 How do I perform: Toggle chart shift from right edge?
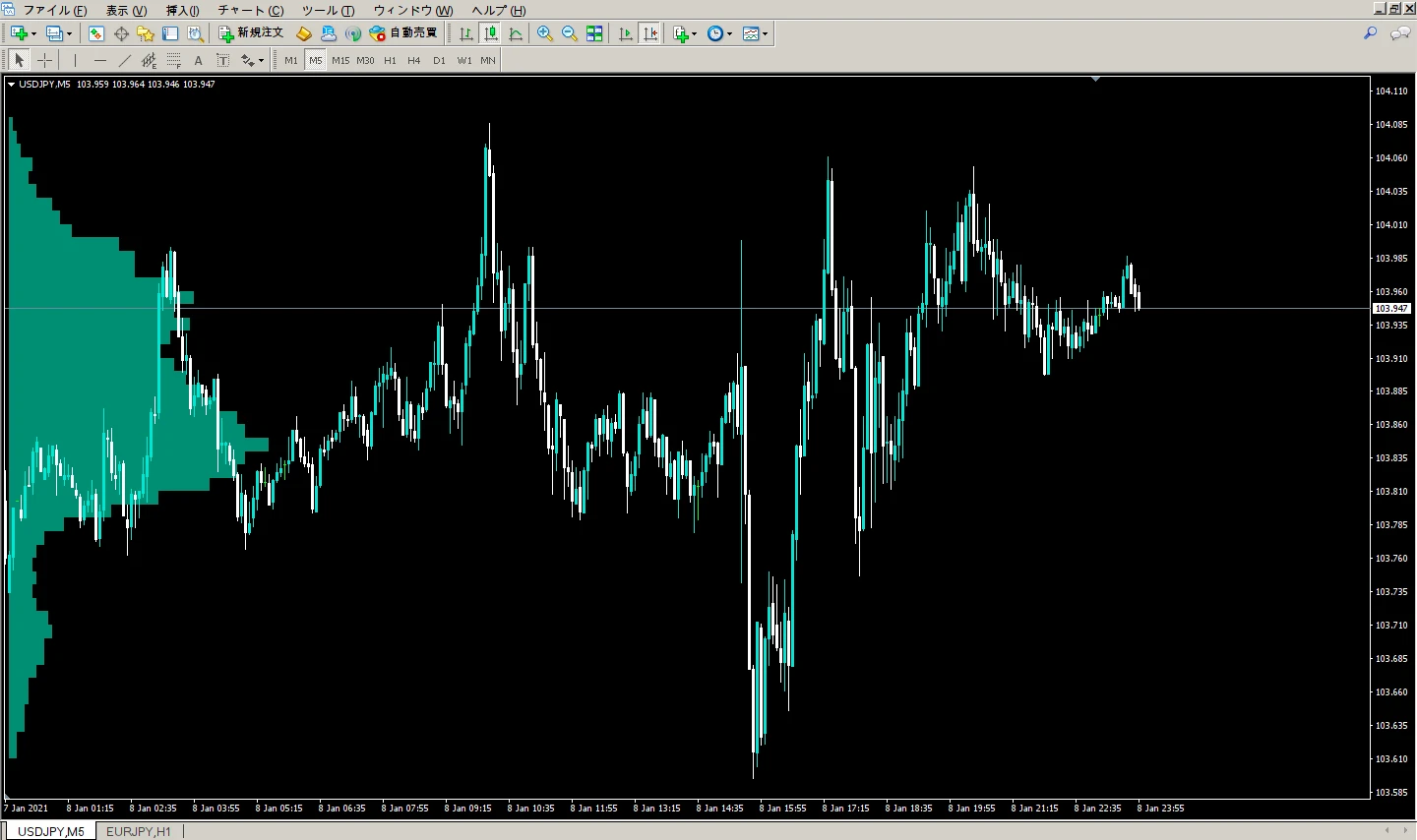[649, 33]
